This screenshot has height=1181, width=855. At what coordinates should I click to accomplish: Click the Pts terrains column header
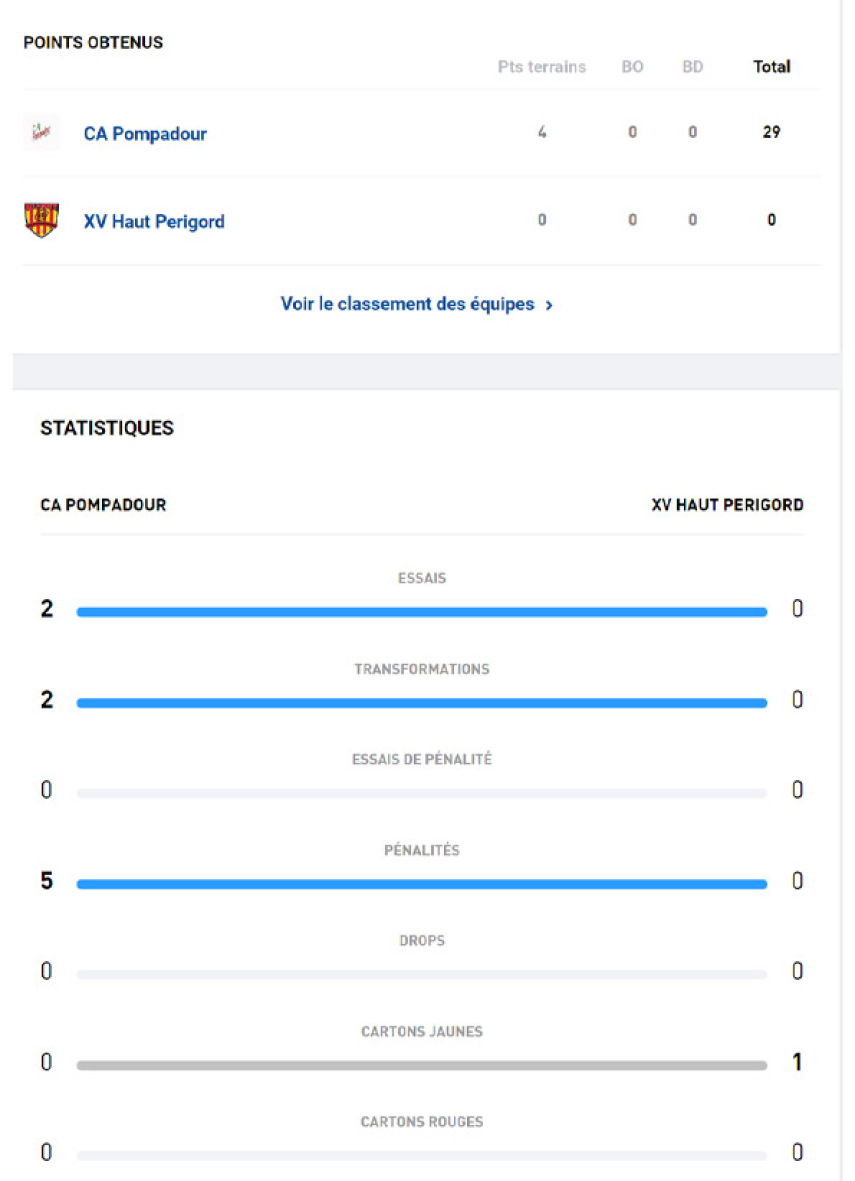pyautogui.click(x=542, y=67)
